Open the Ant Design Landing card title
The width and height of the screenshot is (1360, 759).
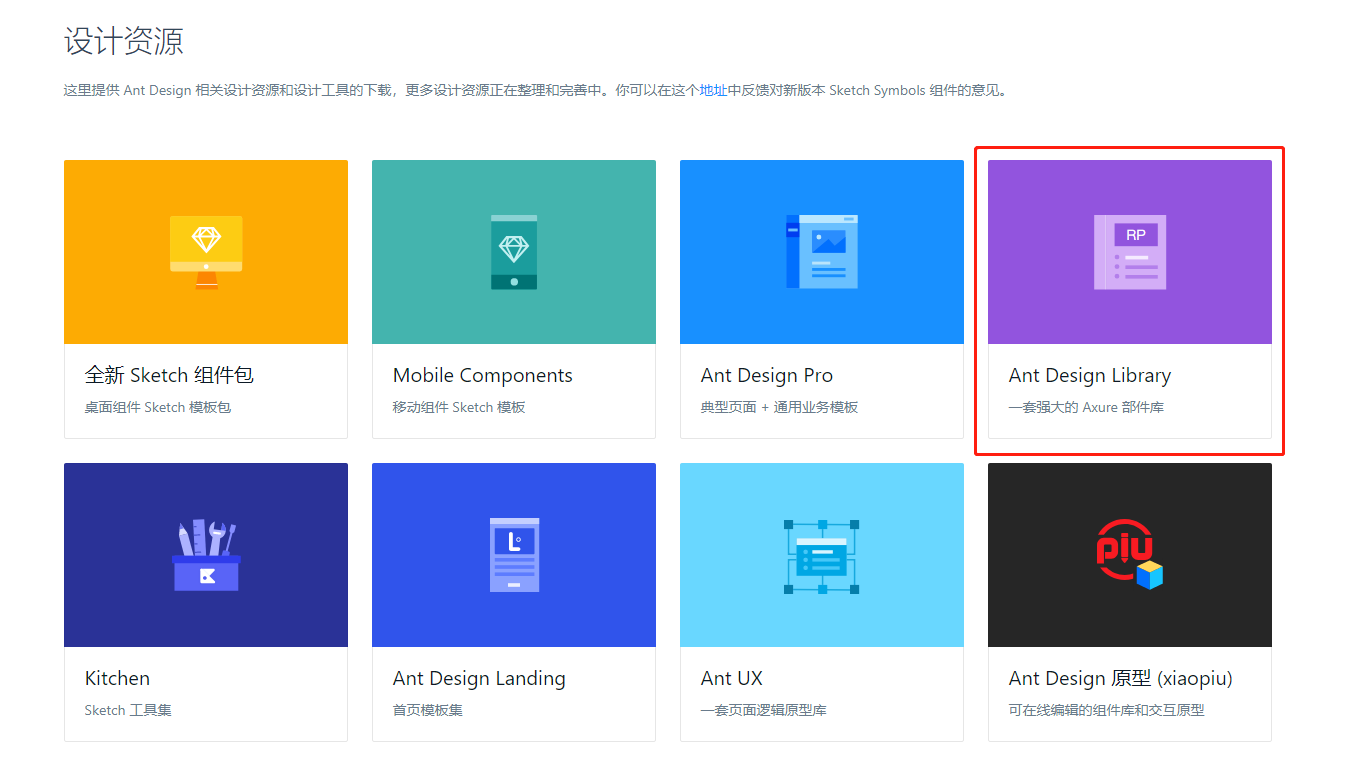(x=479, y=678)
